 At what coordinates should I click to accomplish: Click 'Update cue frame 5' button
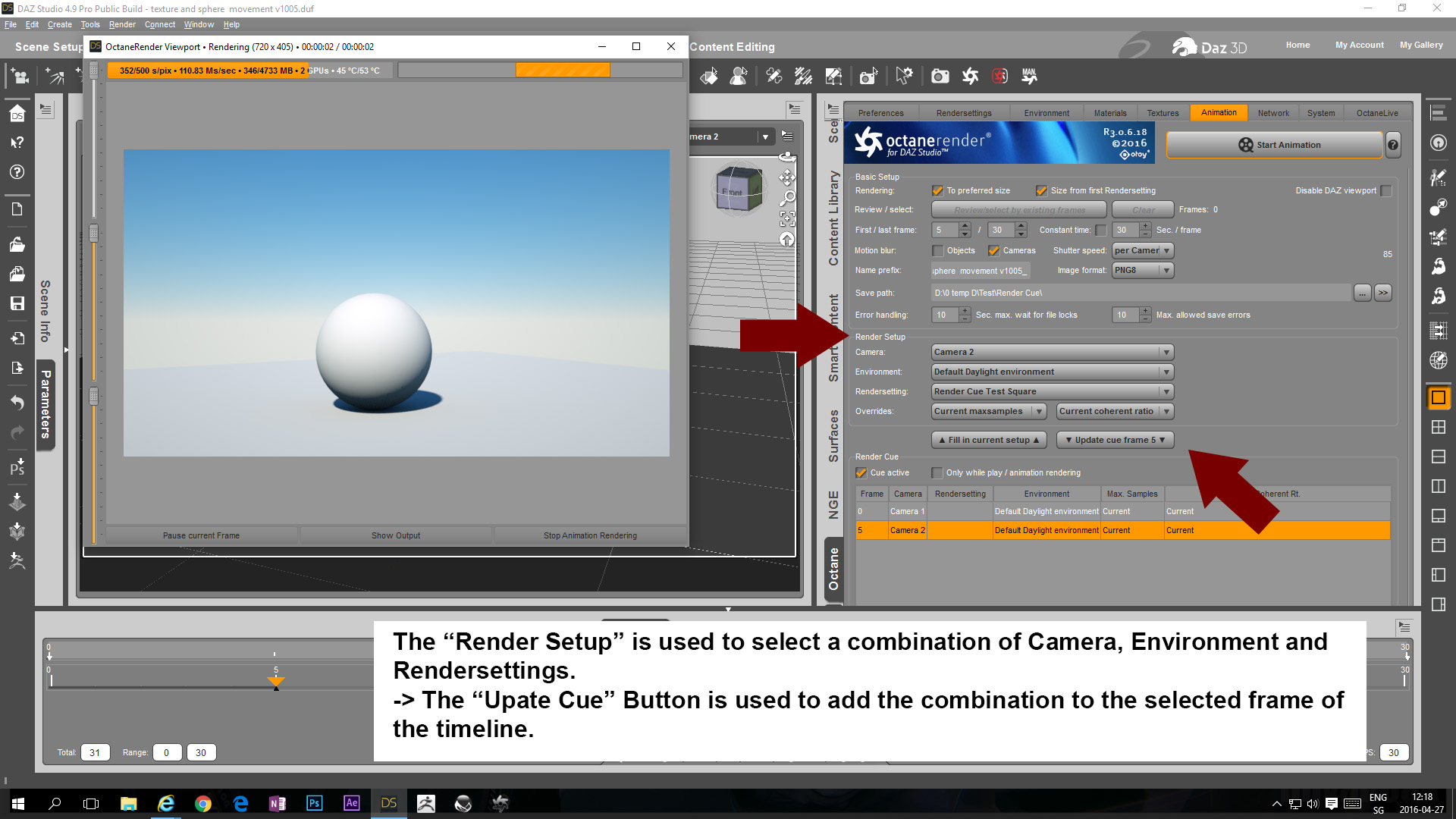coord(1114,440)
